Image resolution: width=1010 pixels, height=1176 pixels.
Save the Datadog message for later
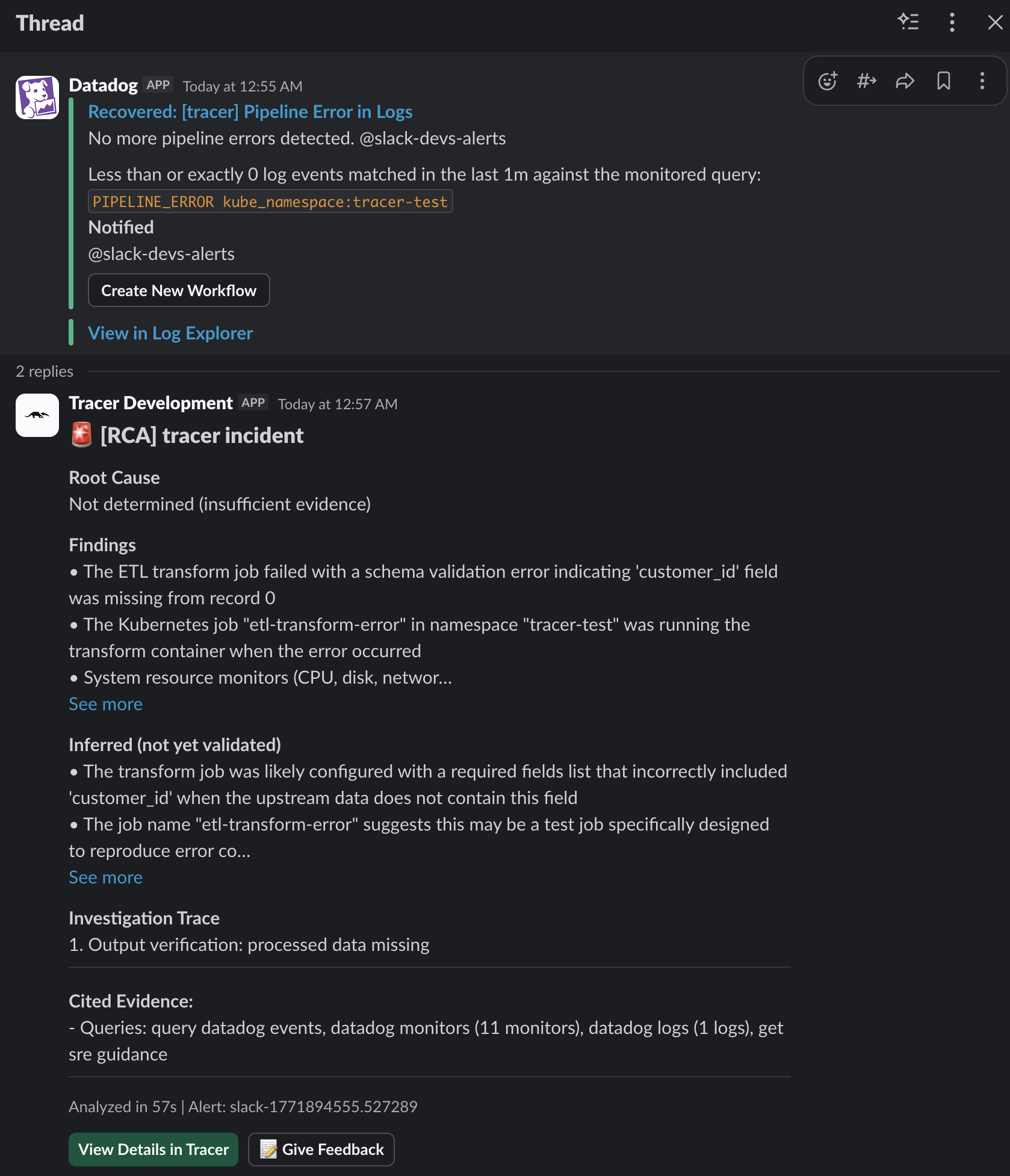click(944, 81)
